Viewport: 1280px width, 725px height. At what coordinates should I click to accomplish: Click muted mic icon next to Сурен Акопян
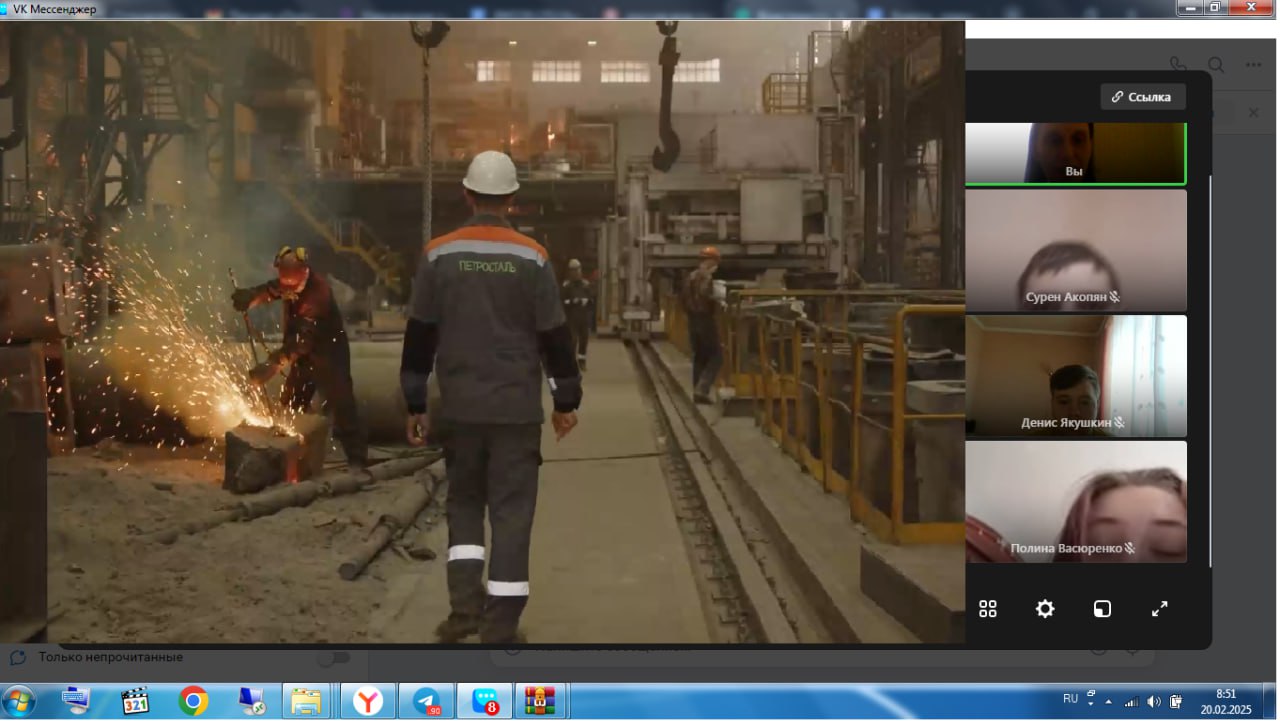coord(1115,297)
